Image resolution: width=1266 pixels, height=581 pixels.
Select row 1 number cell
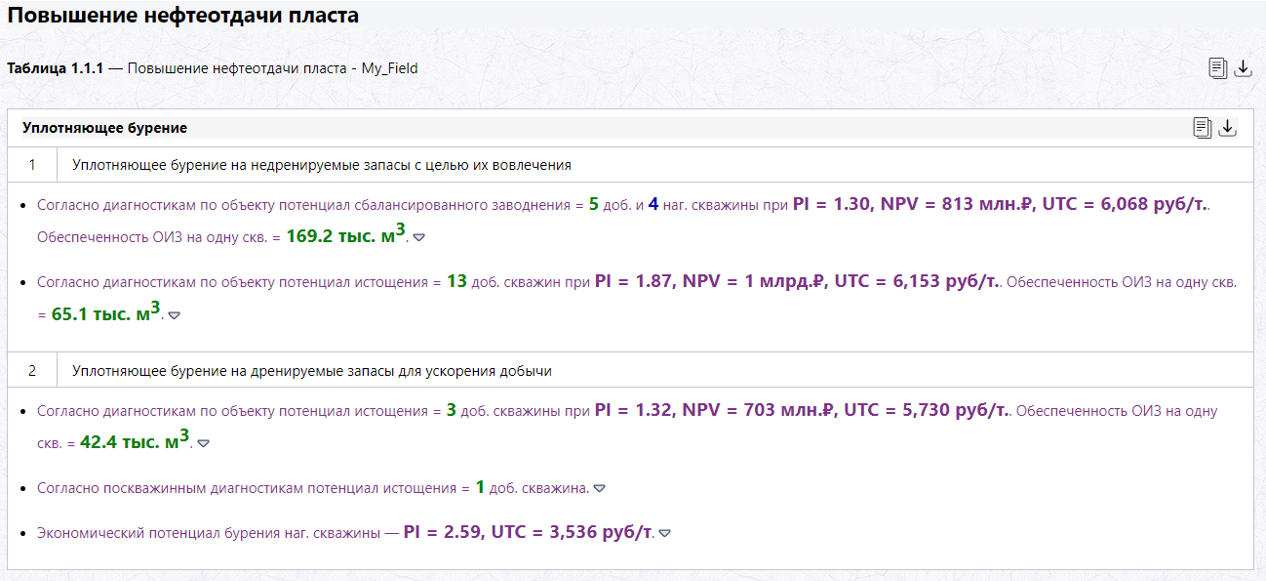[32, 164]
